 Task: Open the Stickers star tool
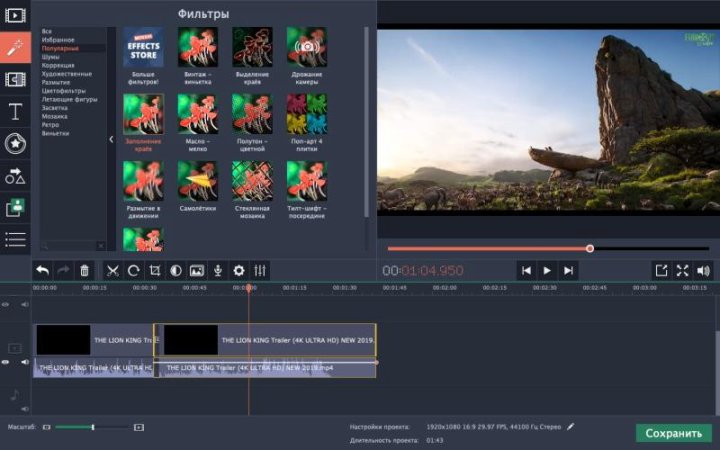pos(15,144)
